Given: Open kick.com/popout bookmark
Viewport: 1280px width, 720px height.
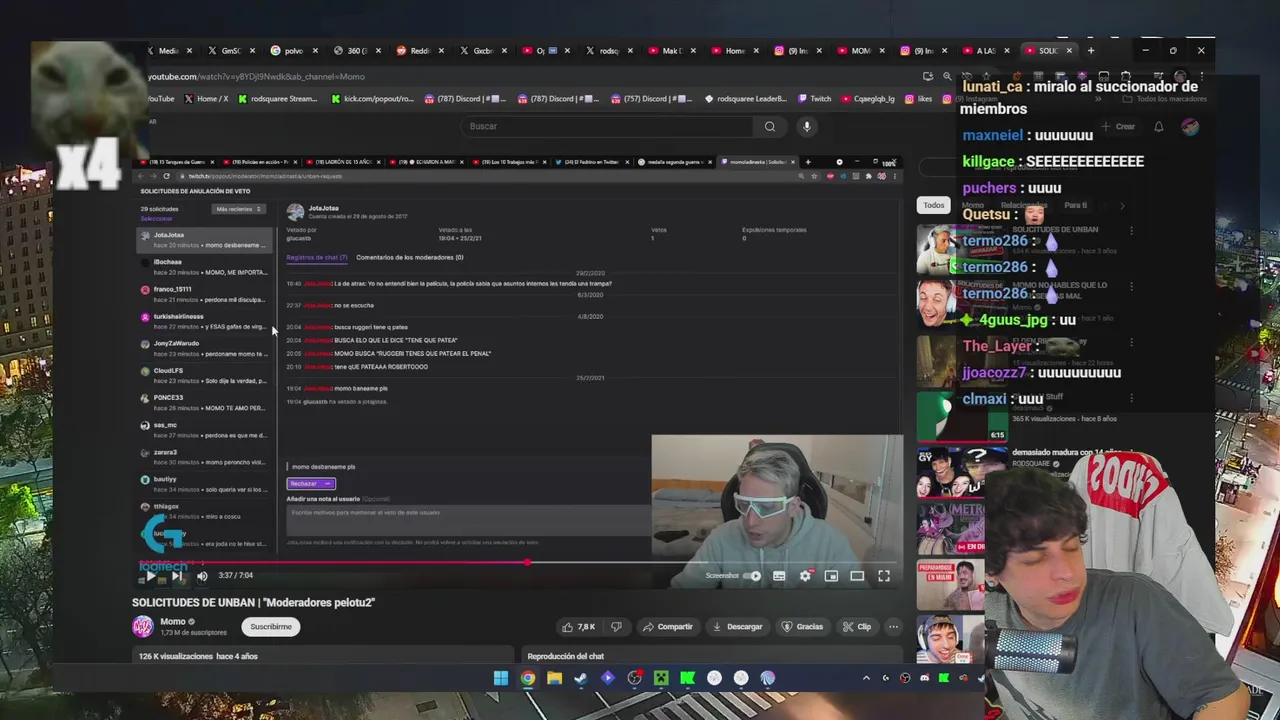Looking at the screenshot, I should point(372,99).
